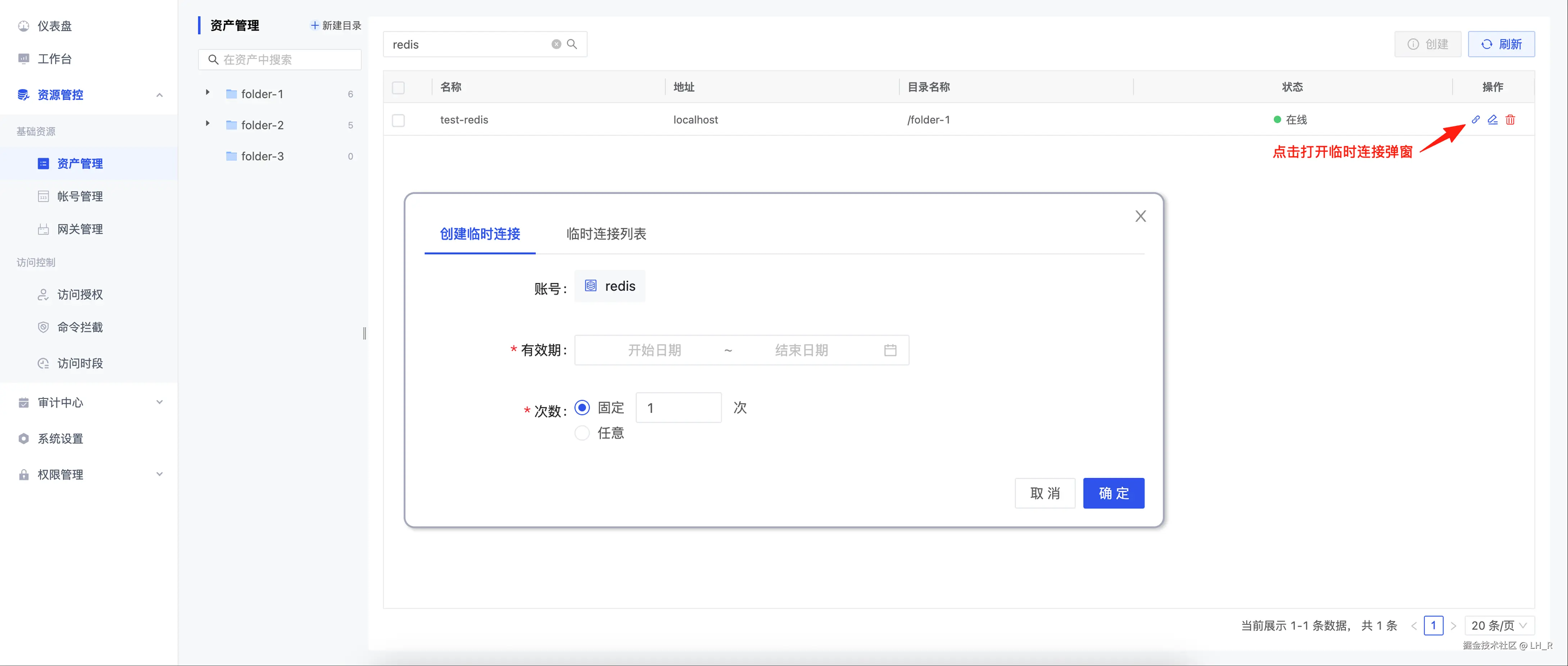
Task: Click the red delete trash icon
Action: pos(1510,119)
